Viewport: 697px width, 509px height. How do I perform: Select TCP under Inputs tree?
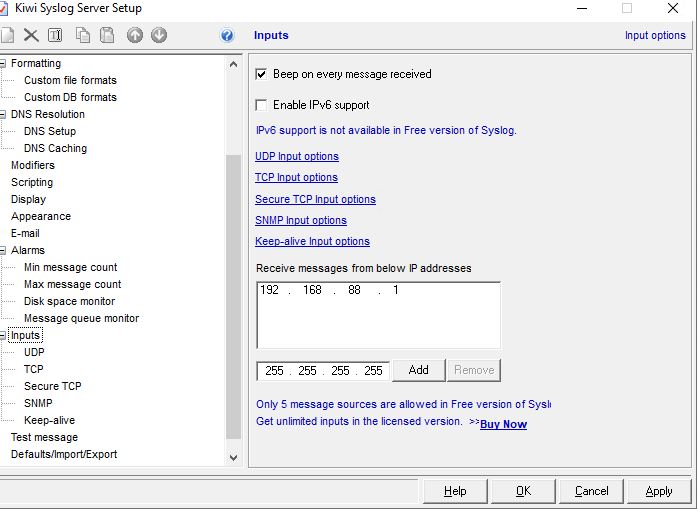(33, 369)
